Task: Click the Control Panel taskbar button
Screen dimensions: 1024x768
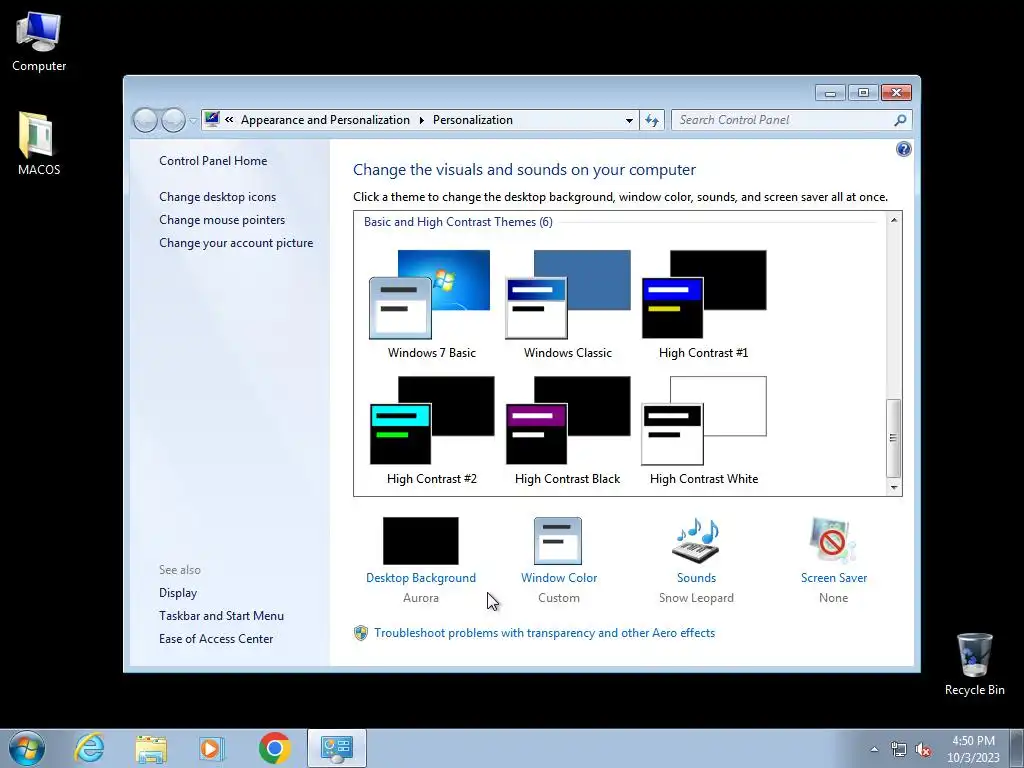Action: tap(337, 748)
